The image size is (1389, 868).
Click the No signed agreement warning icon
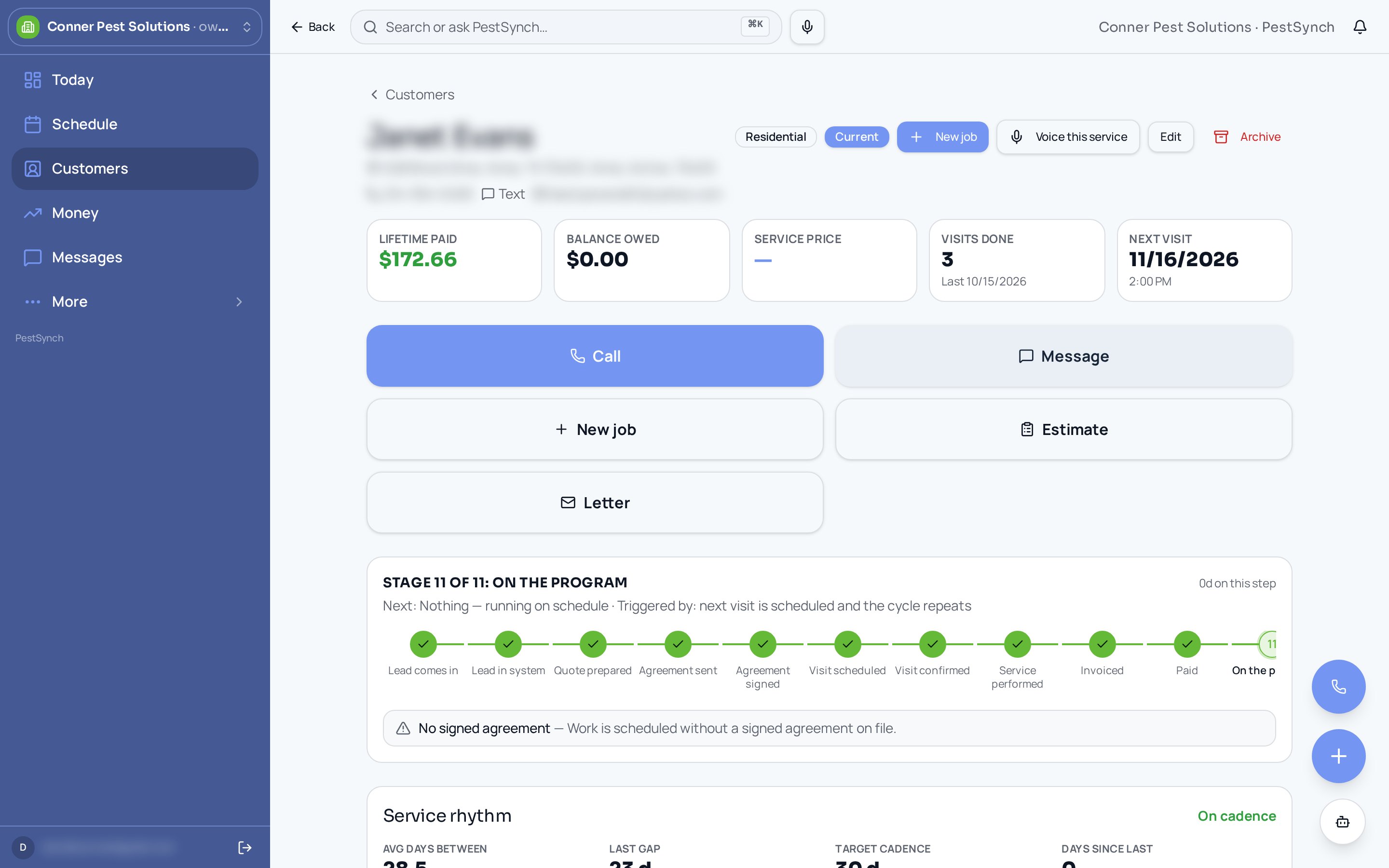click(403, 728)
